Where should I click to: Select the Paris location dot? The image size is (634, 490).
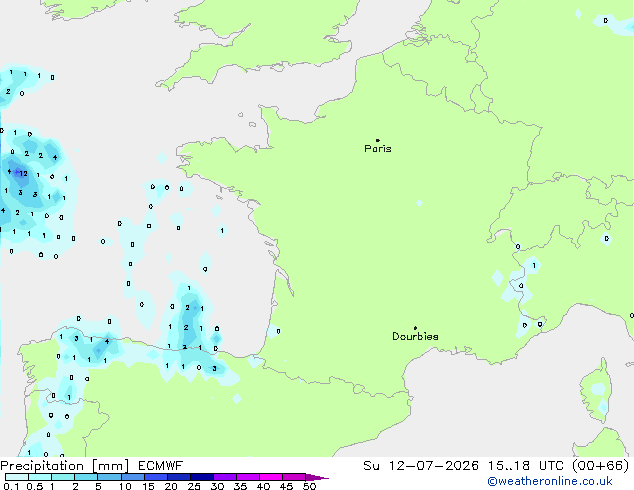[x=378, y=140]
